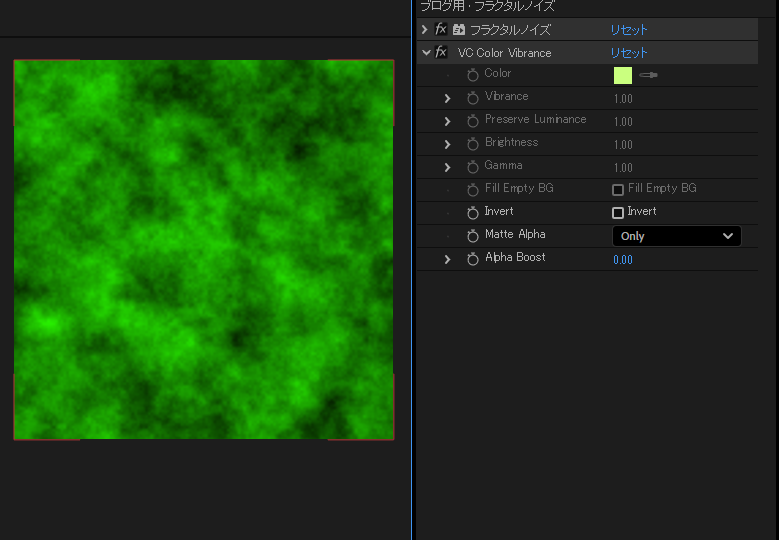The width and height of the screenshot is (779, 540).
Task: Click the Vibrance stopwatch icon
Action: point(473,98)
